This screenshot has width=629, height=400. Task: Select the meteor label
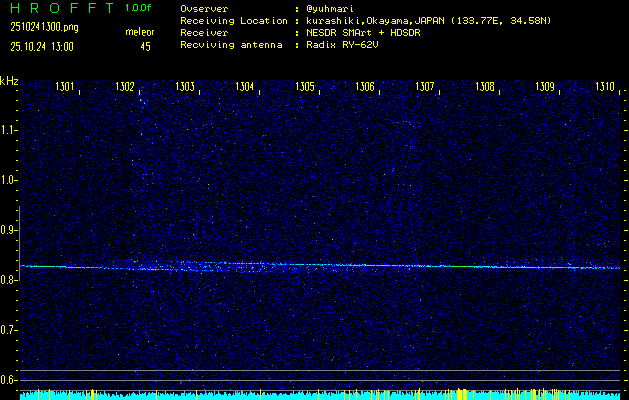139,33
